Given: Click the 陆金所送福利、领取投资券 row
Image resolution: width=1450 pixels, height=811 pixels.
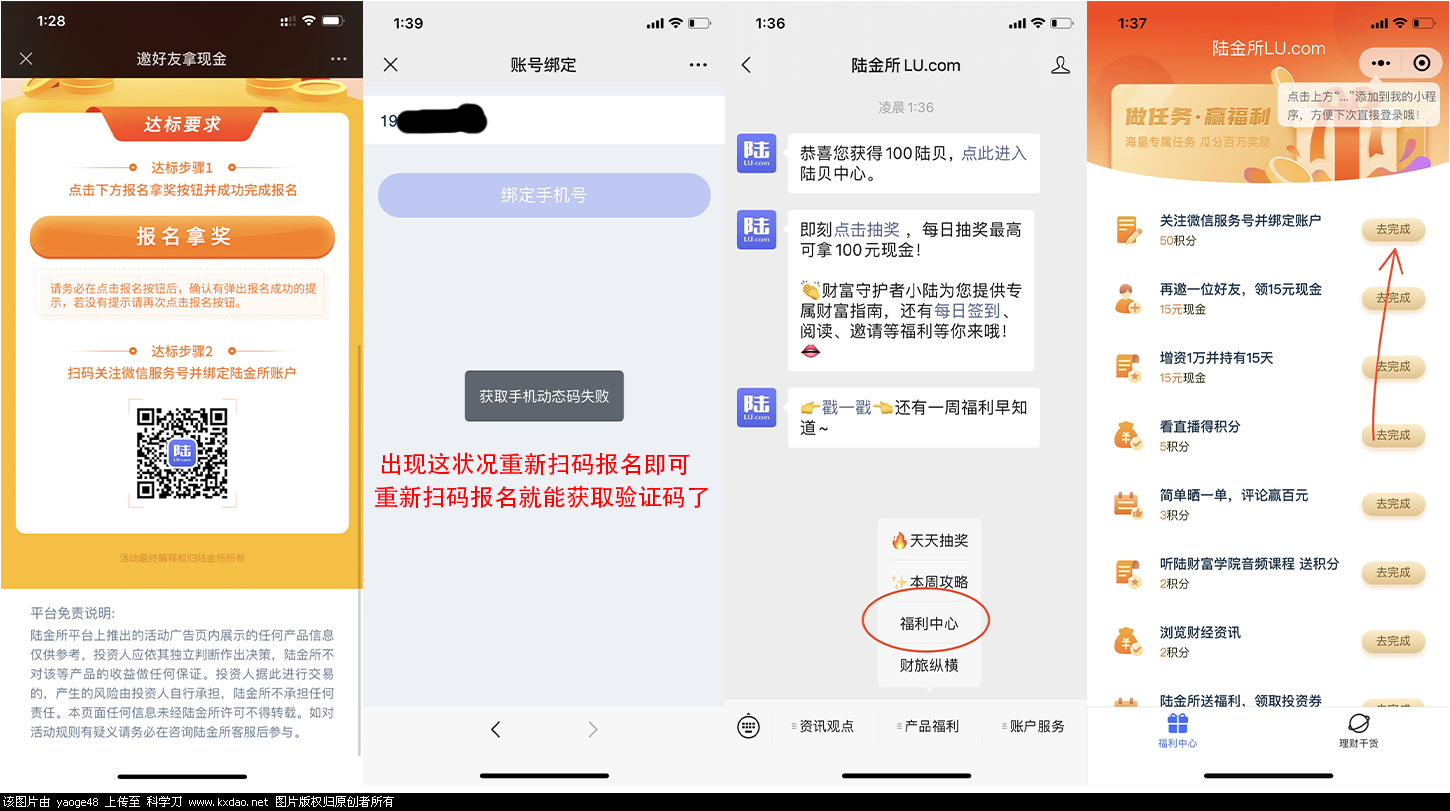Looking at the screenshot, I should (1268, 700).
